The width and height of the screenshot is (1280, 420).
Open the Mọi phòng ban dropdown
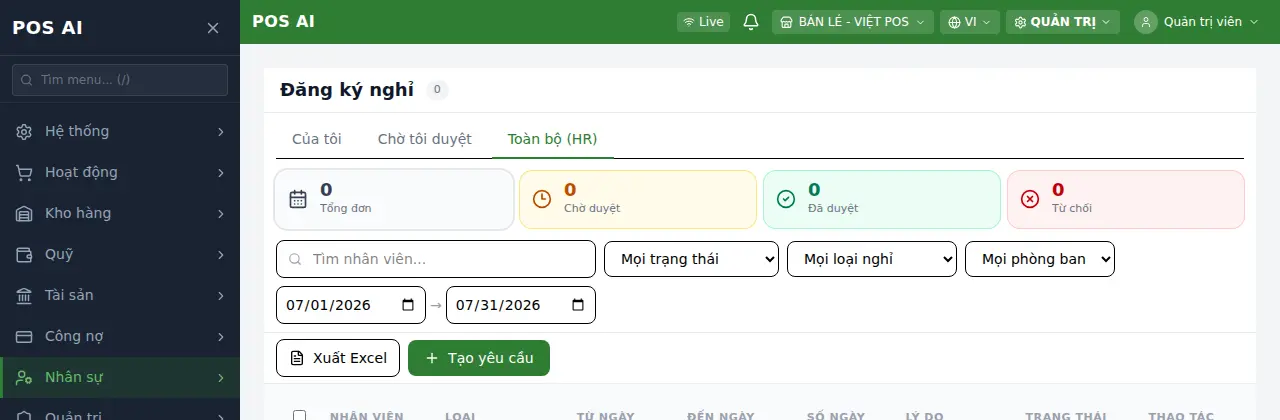1040,259
